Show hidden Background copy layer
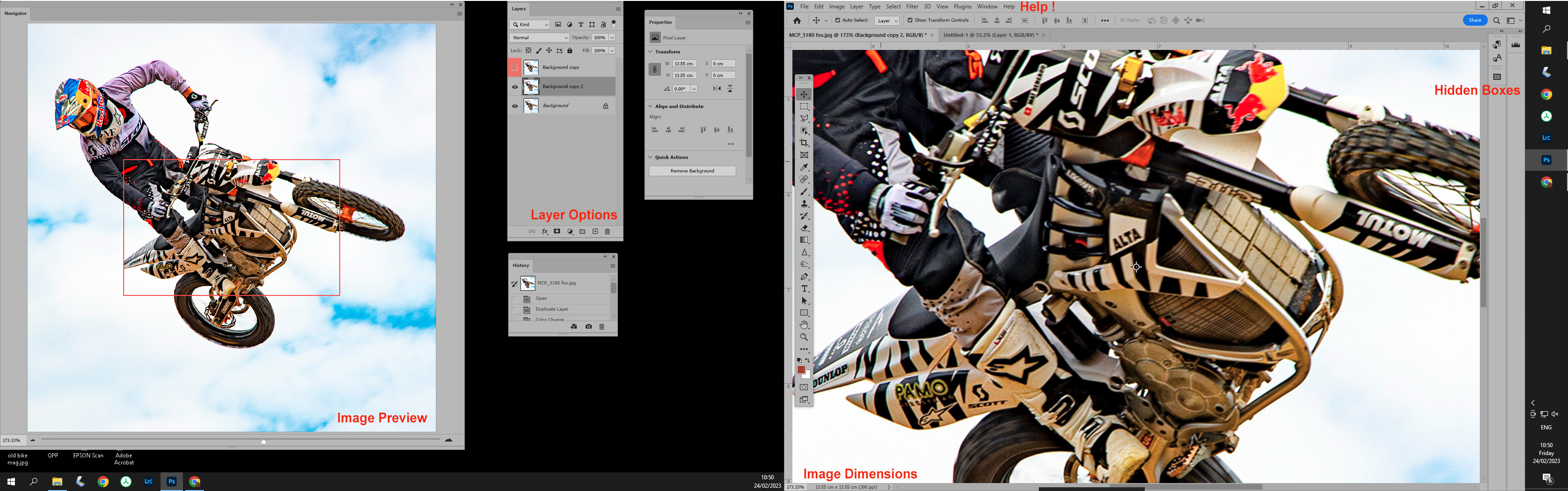1568x491 pixels. click(x=515, y=68)
